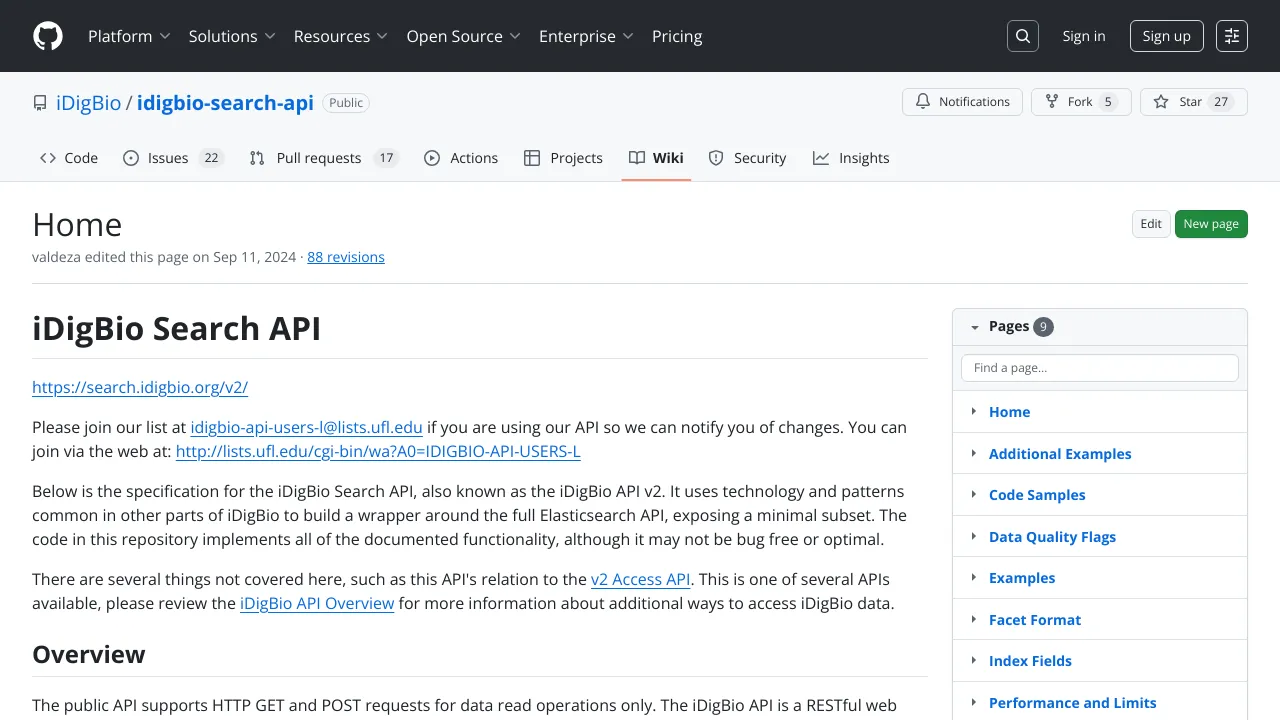Open the Additional Examples wiki page
The width and height of the screenshot is (1280, 720).
[1060, 453]
